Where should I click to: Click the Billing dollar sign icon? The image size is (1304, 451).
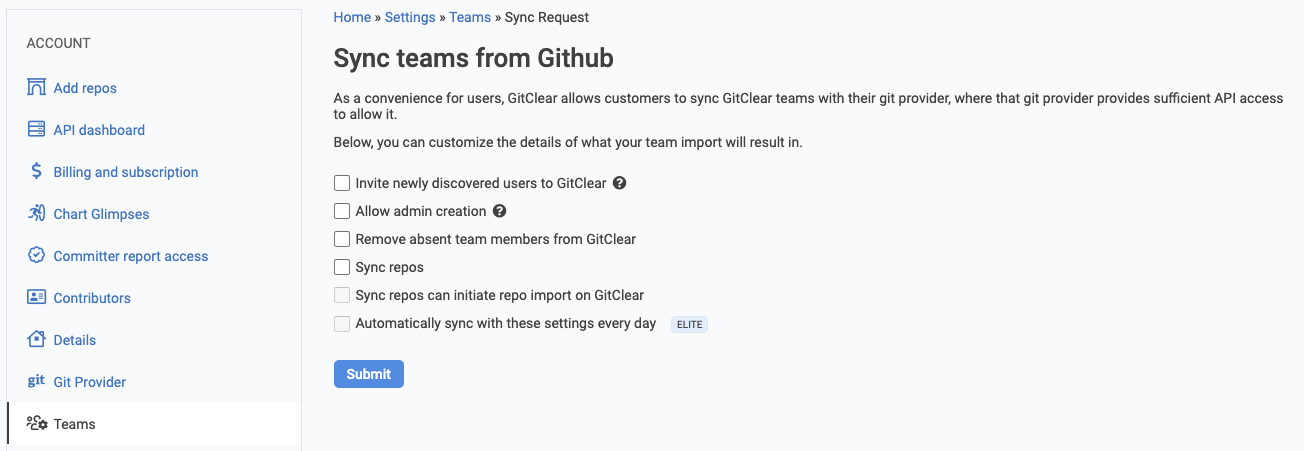click(x=36, y=171)
